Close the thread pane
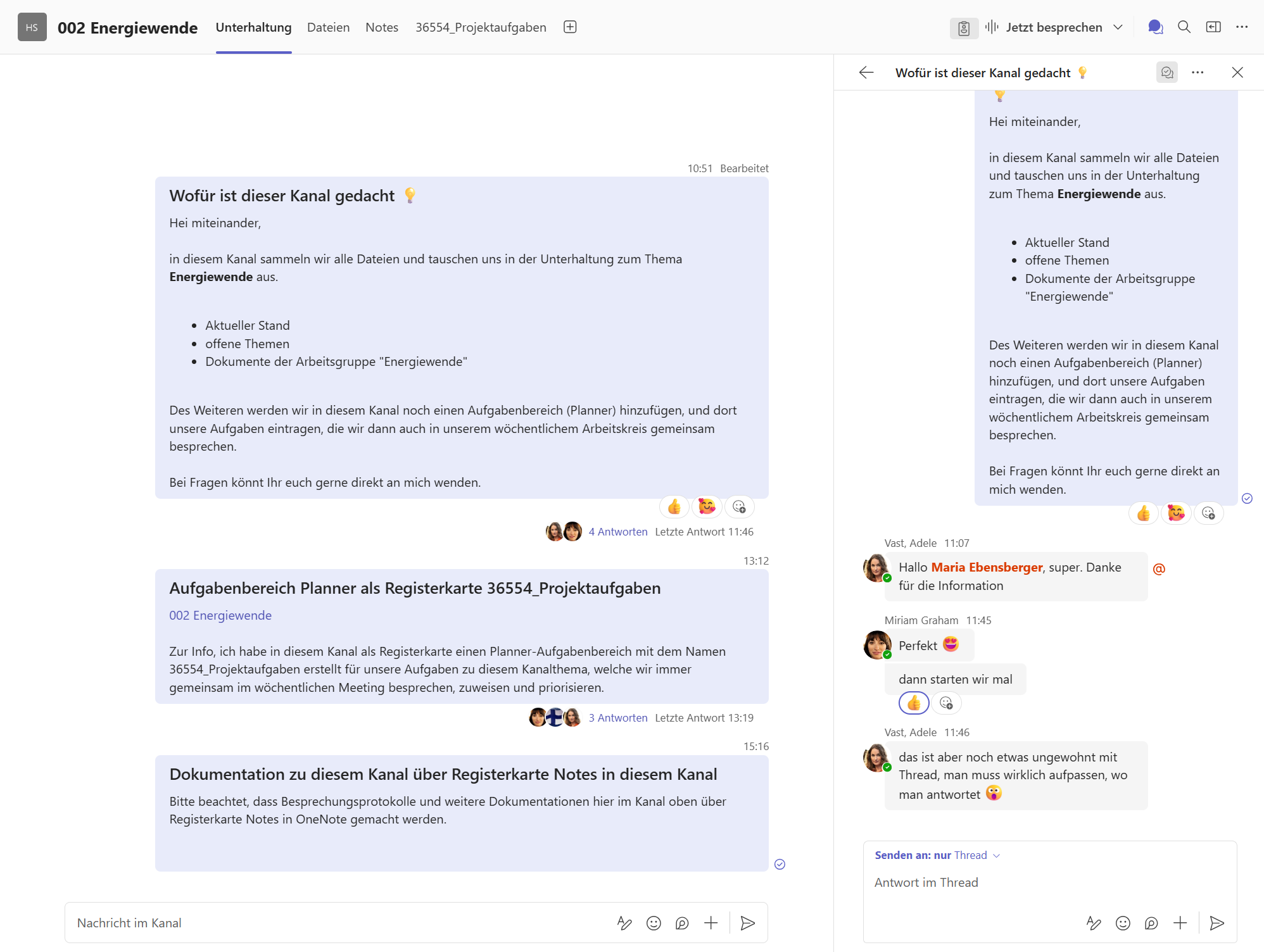 (x=1237, y=72)
